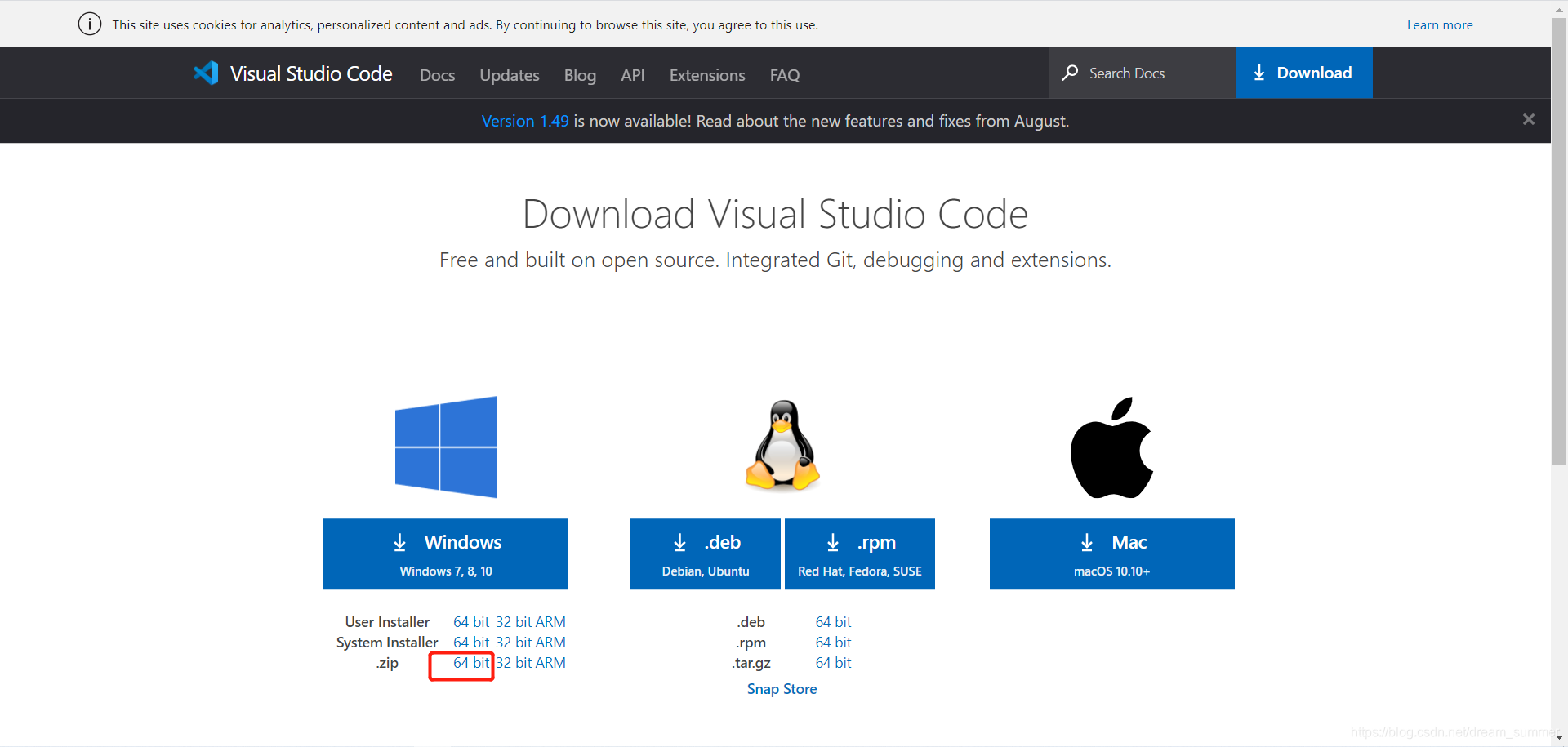Viewport: 1568px width, 747px height.
Task: Download Linux .tar.gz 64 bit link
Action: pyautogui.click(x=833, y=663)
